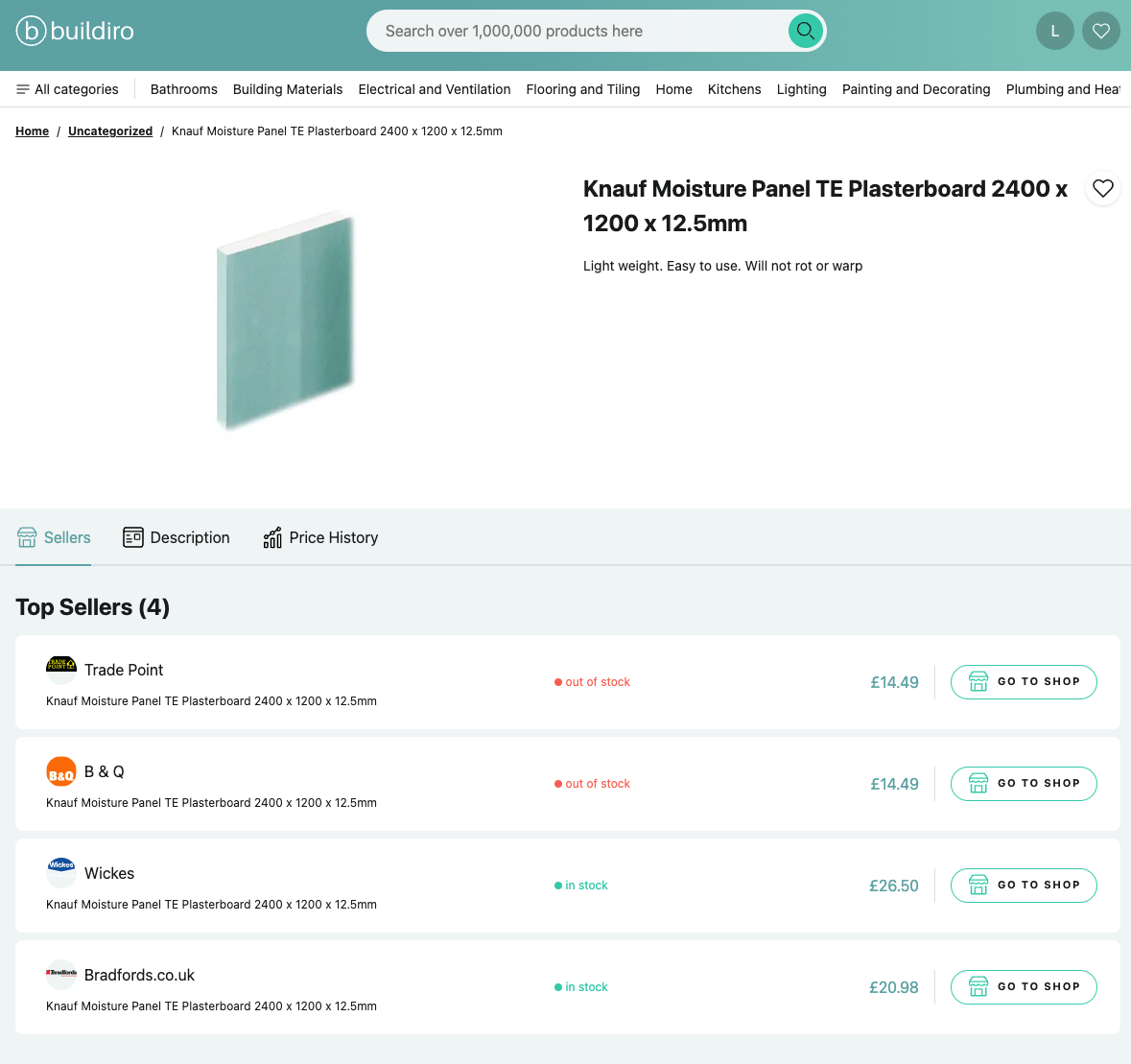
Task: Click Trade Point out of stock status
Action: tap(592, 682)
